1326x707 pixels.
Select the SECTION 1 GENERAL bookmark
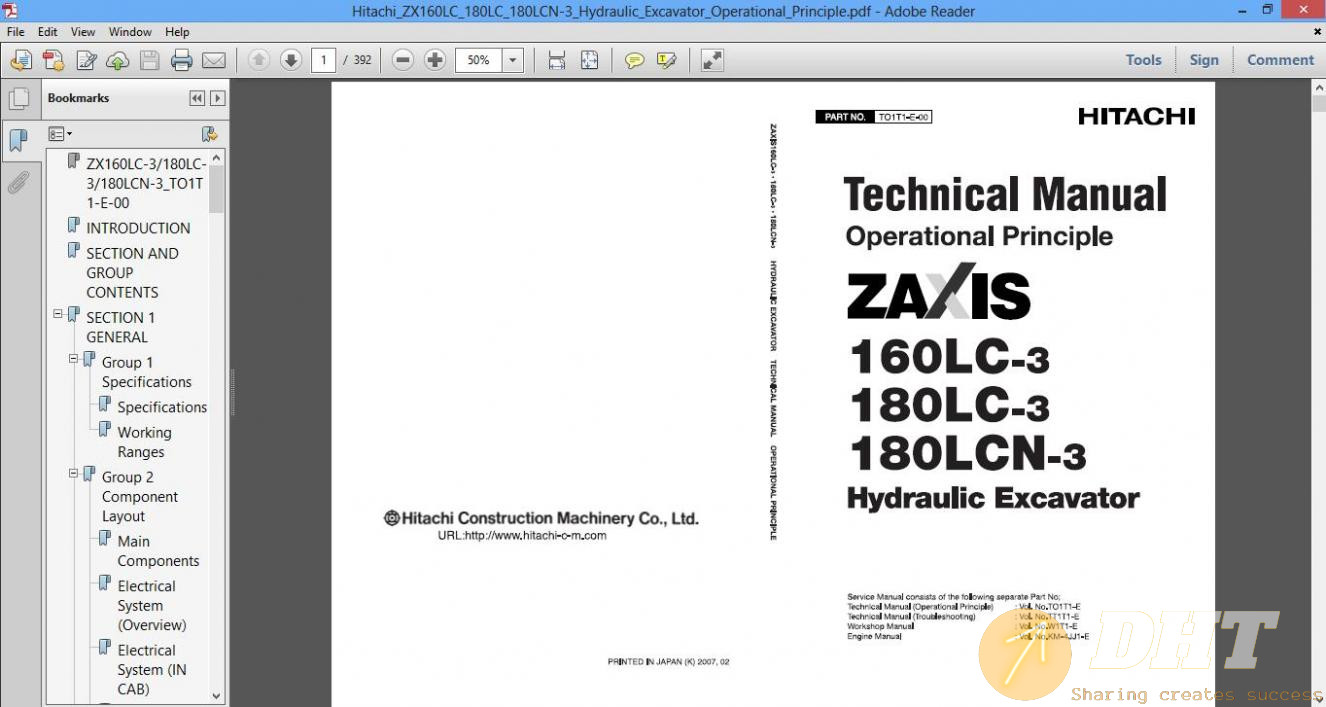[x=120, y=327]
